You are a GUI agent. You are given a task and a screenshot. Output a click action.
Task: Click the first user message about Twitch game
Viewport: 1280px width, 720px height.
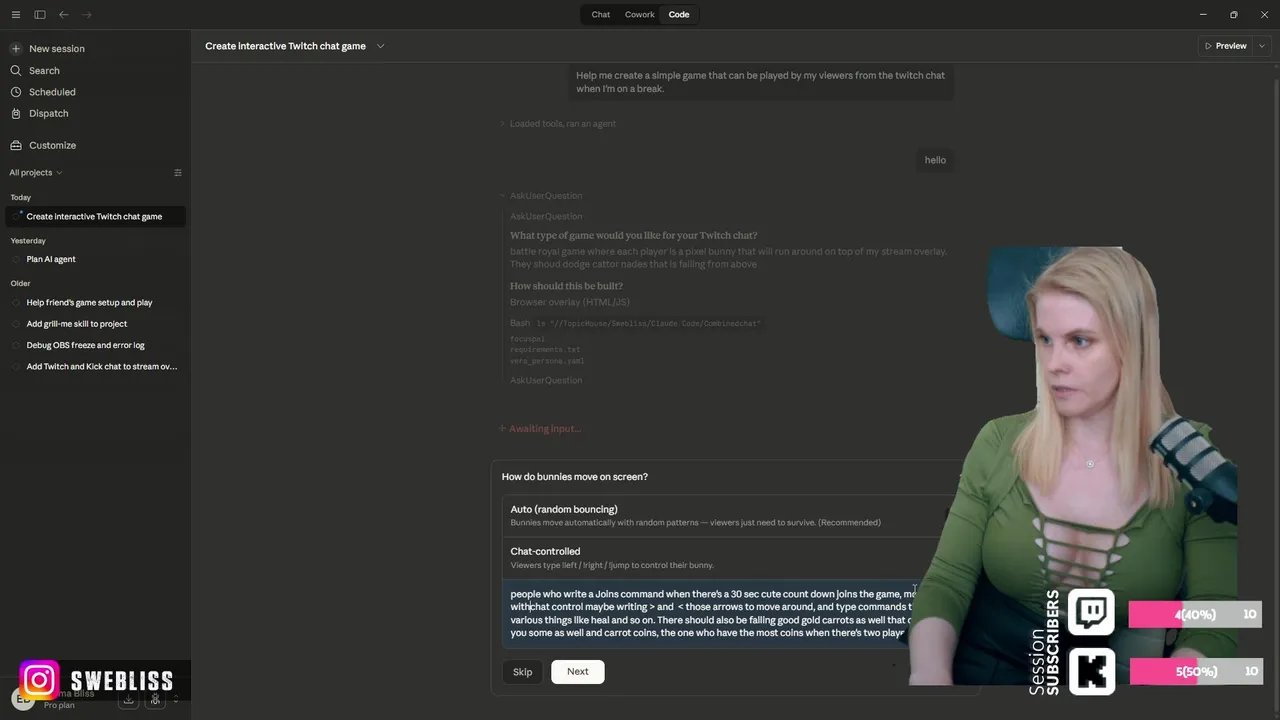761,82
